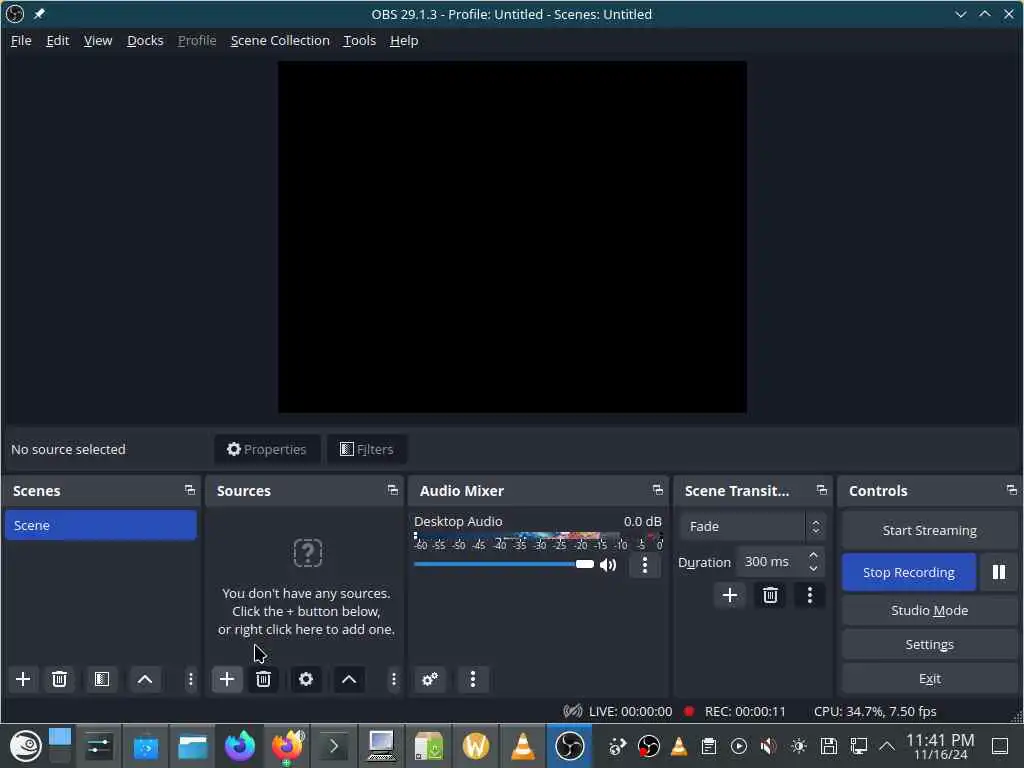Viewport: 1024px width, 768px height.
Task: Open the Help menu
Action: point(404,40)
